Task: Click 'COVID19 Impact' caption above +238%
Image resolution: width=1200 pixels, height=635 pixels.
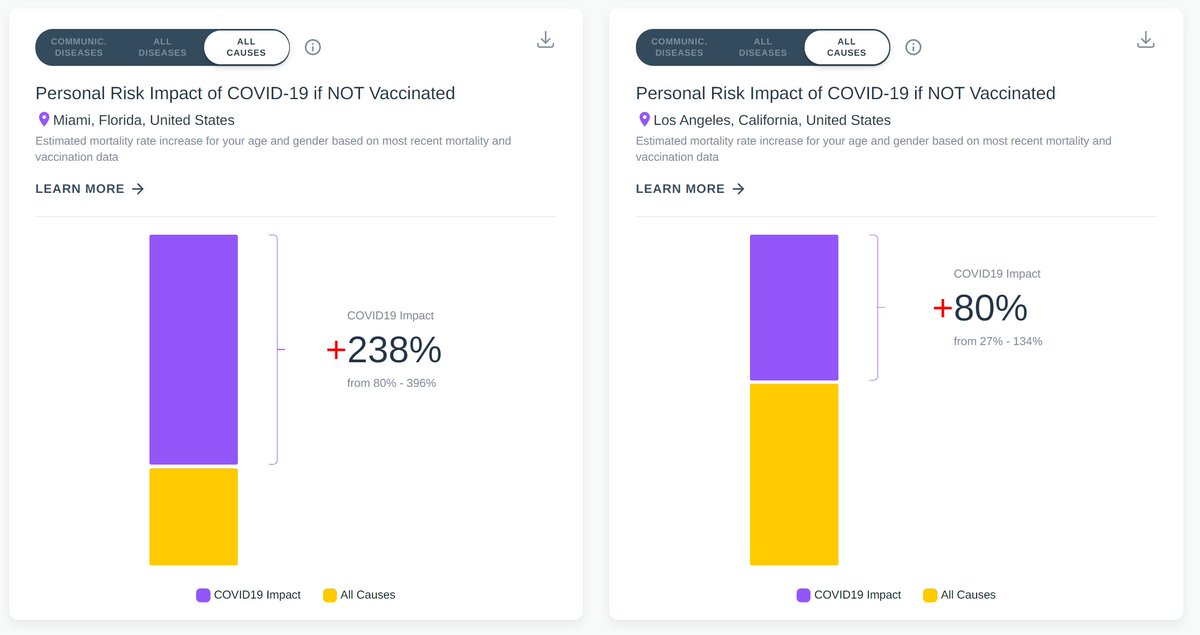Action: click(390, 316)
